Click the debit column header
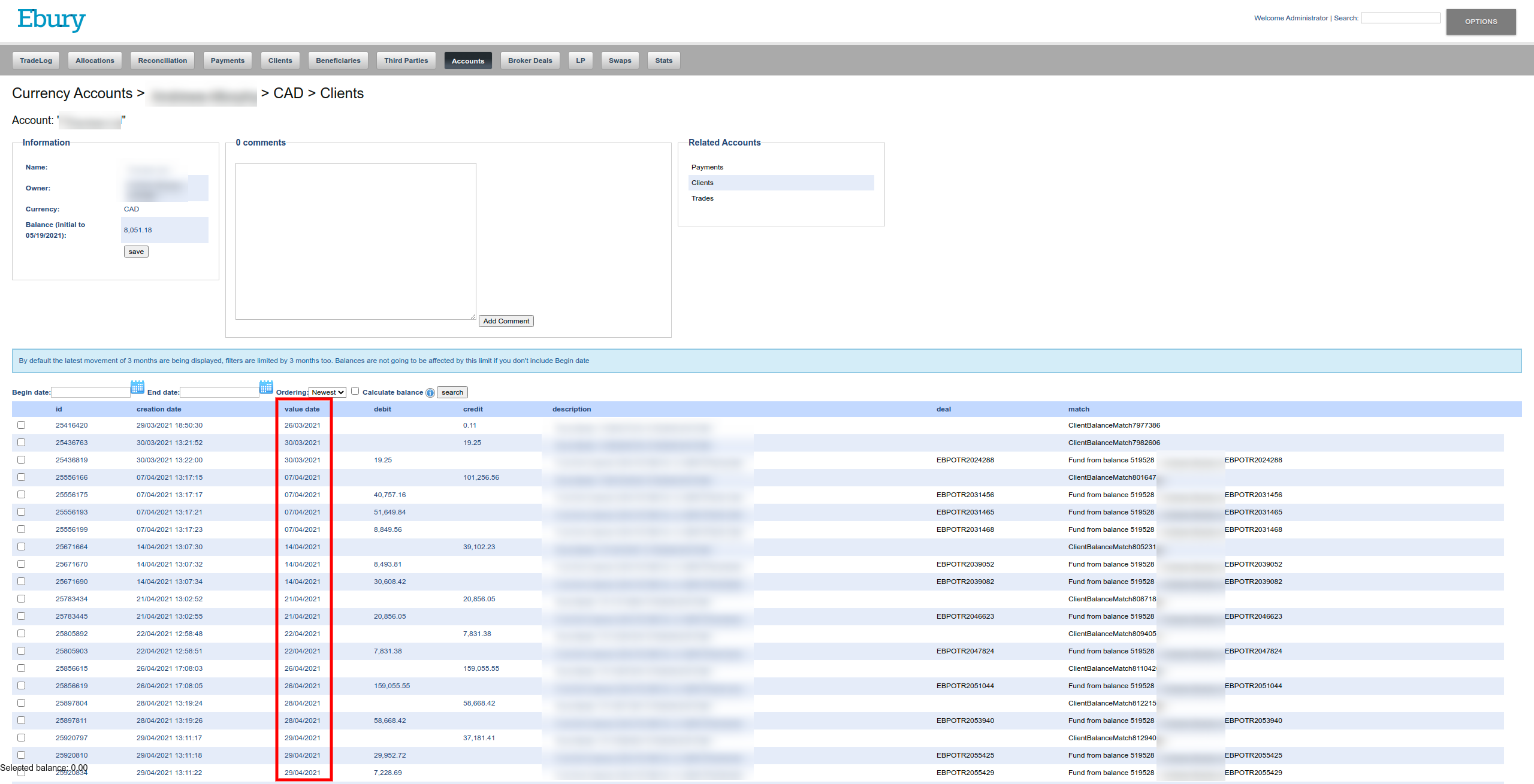Screen dimensions: 1534x784 click(382, 409)
